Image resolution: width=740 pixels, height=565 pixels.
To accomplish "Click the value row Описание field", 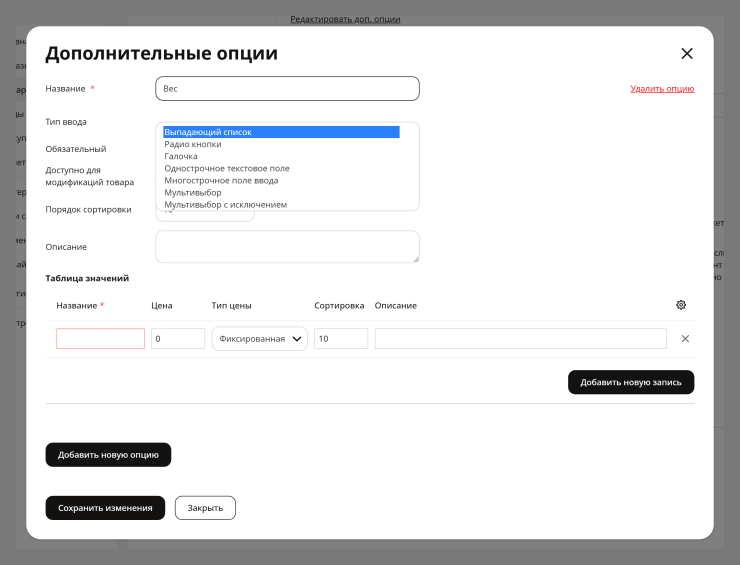I will point(521,338).
